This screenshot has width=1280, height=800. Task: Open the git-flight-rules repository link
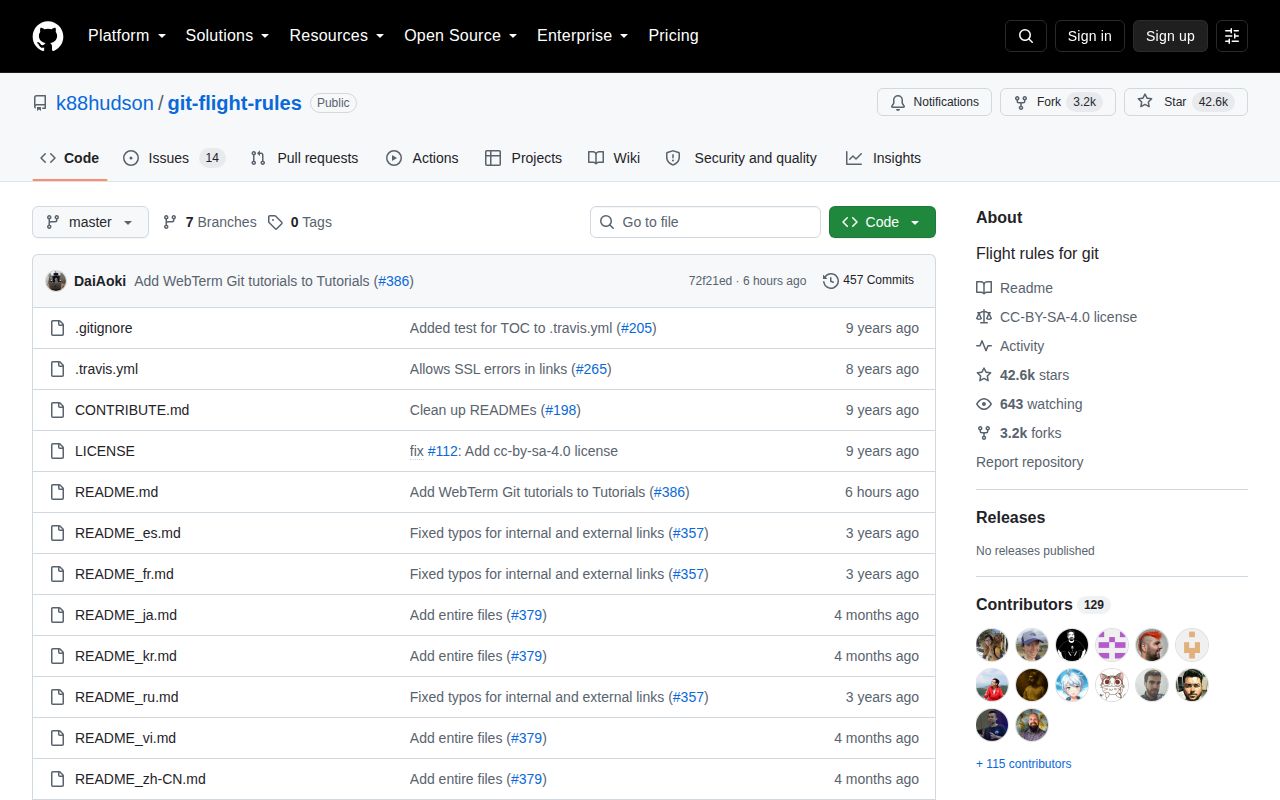tap(234, 103)
